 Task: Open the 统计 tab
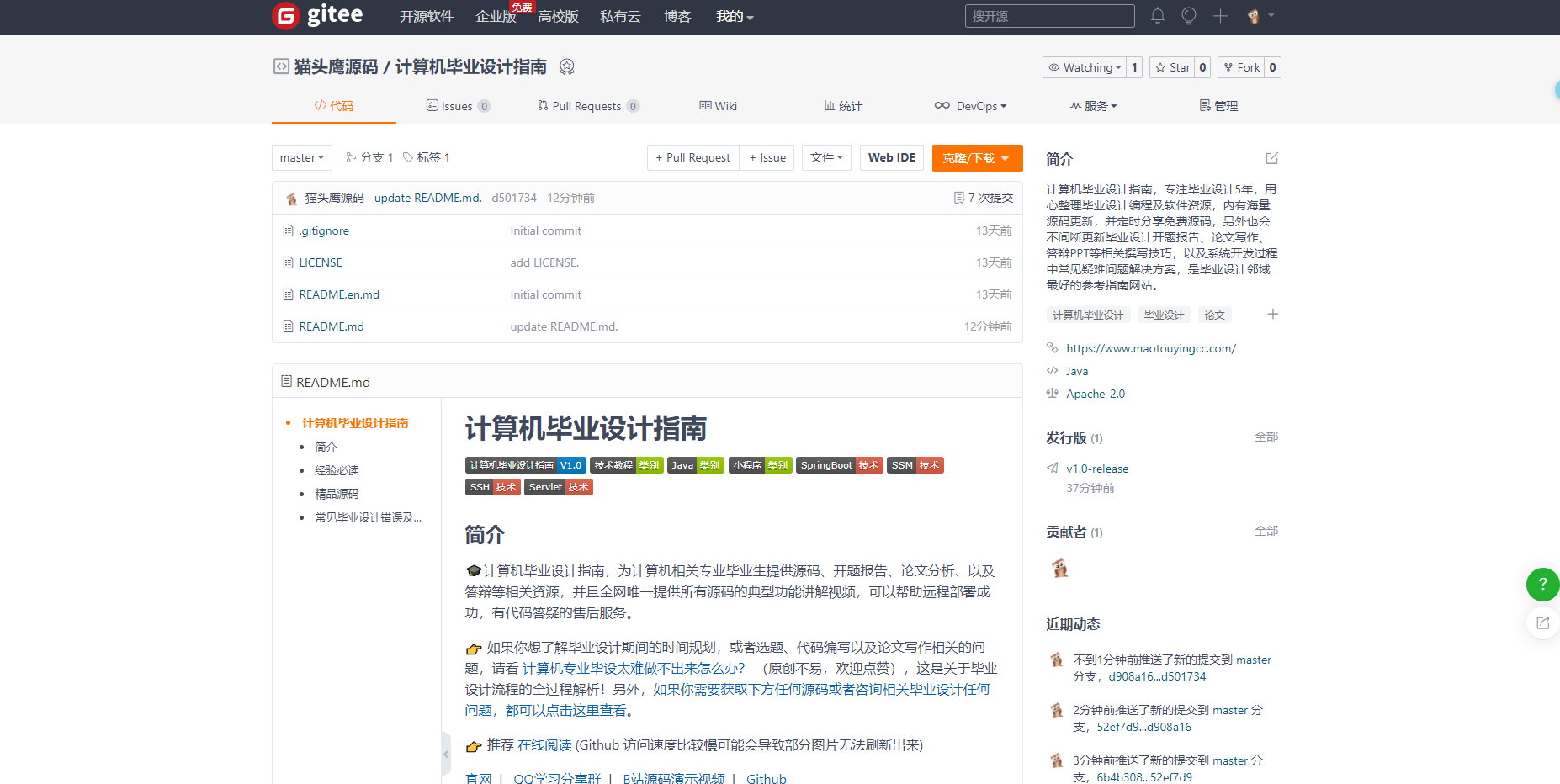point(843,106)
